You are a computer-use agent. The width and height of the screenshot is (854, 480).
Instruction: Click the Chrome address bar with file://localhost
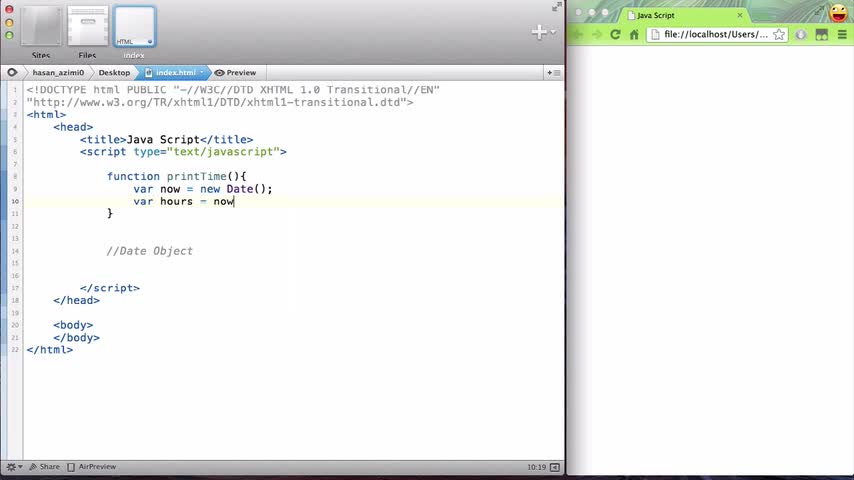pos(717,34)
